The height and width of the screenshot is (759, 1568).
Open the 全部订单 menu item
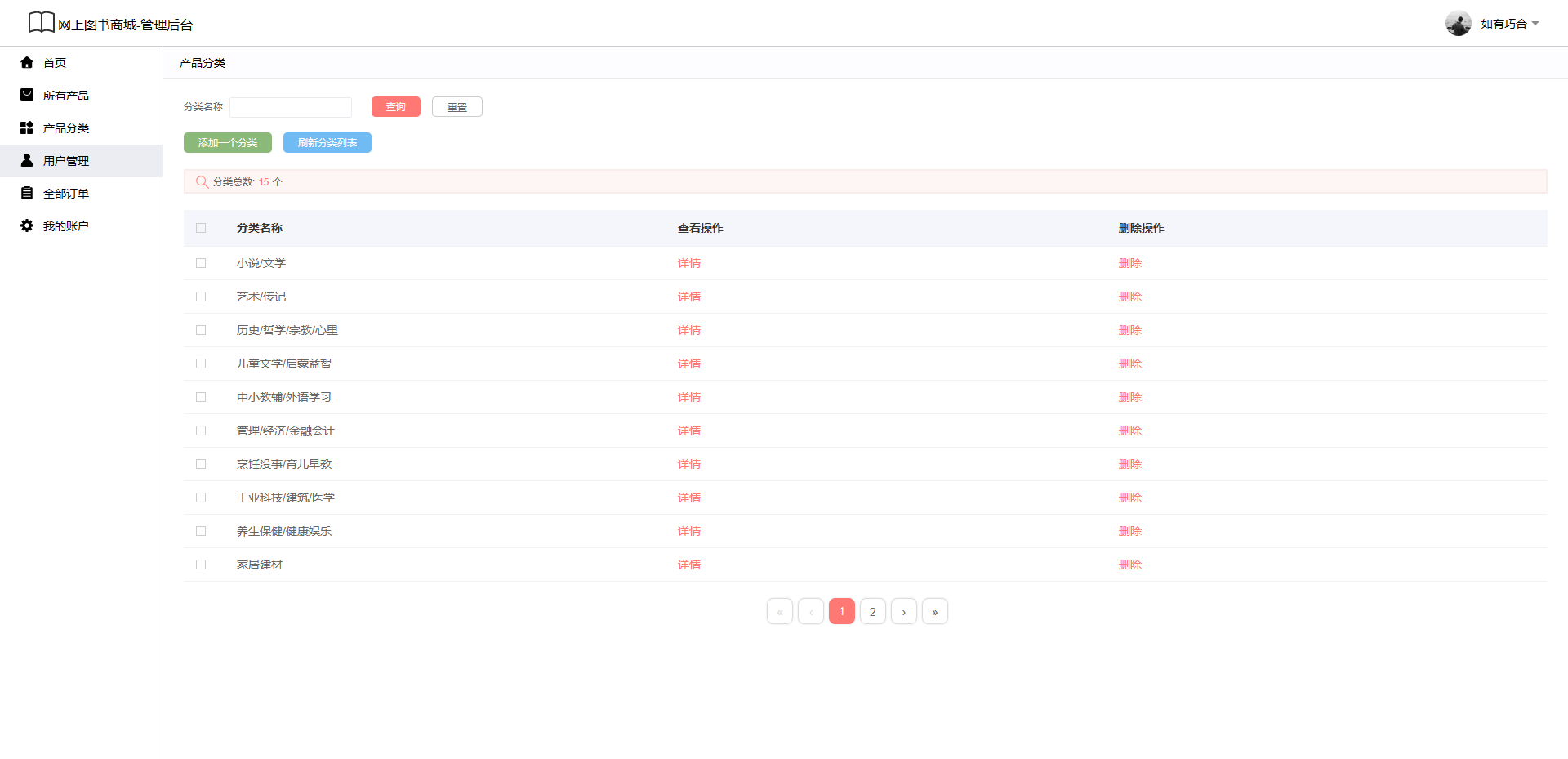(66, 194)
